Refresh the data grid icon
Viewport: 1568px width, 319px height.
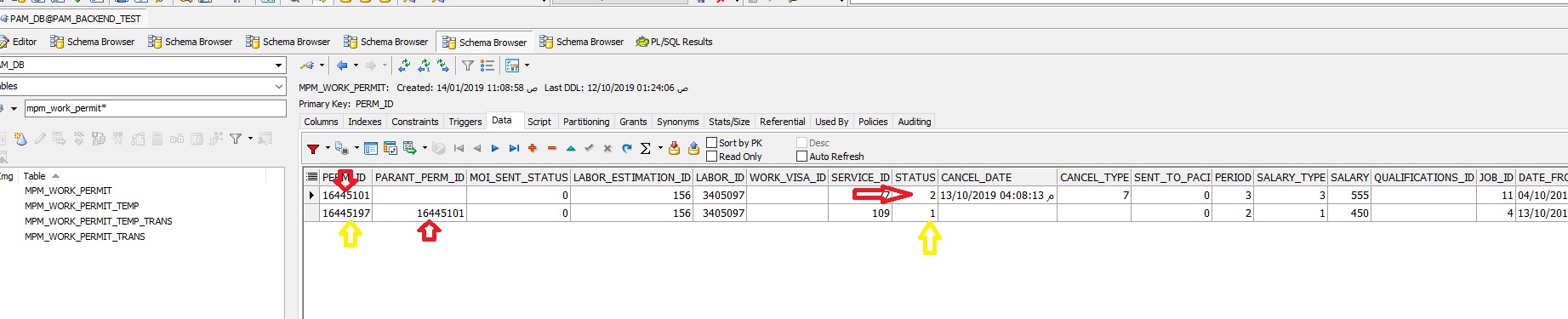[x=626, y=148]
